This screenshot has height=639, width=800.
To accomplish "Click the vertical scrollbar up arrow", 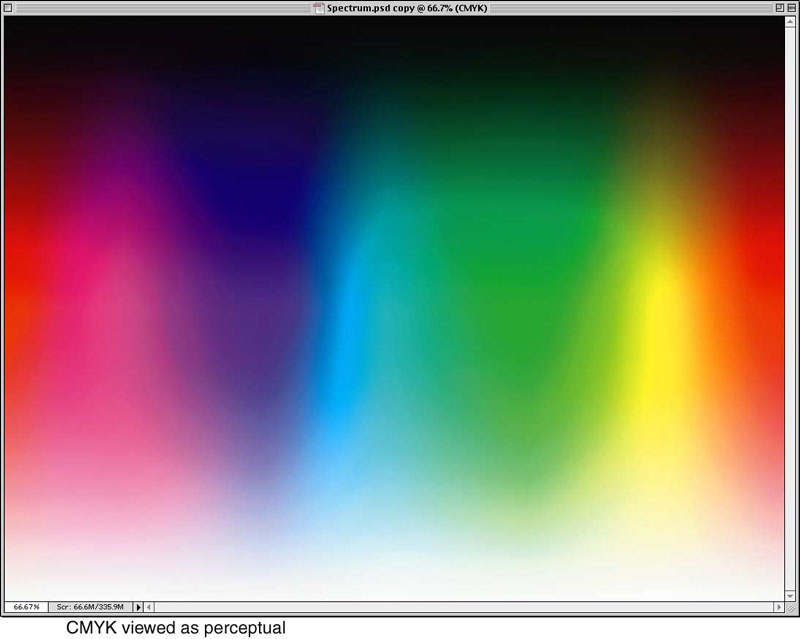I will (x=791, y=22).
